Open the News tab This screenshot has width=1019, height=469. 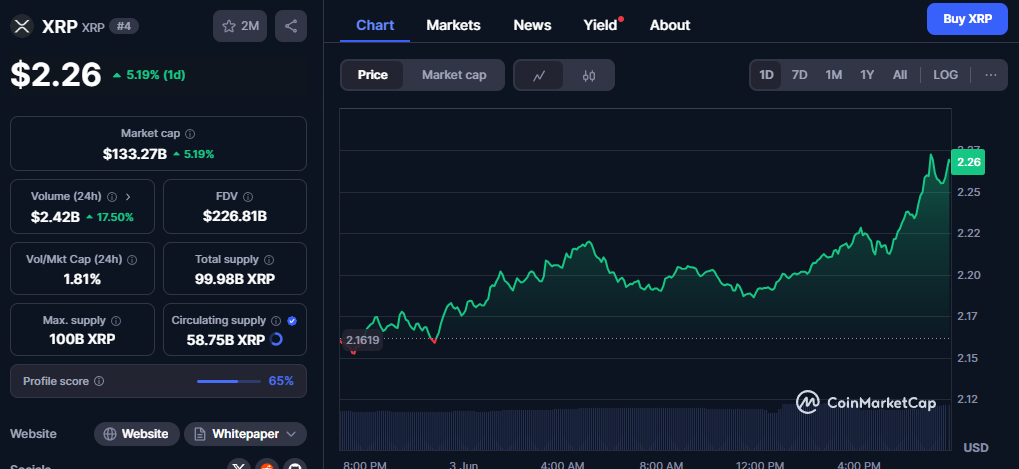[x=532, y=25]
